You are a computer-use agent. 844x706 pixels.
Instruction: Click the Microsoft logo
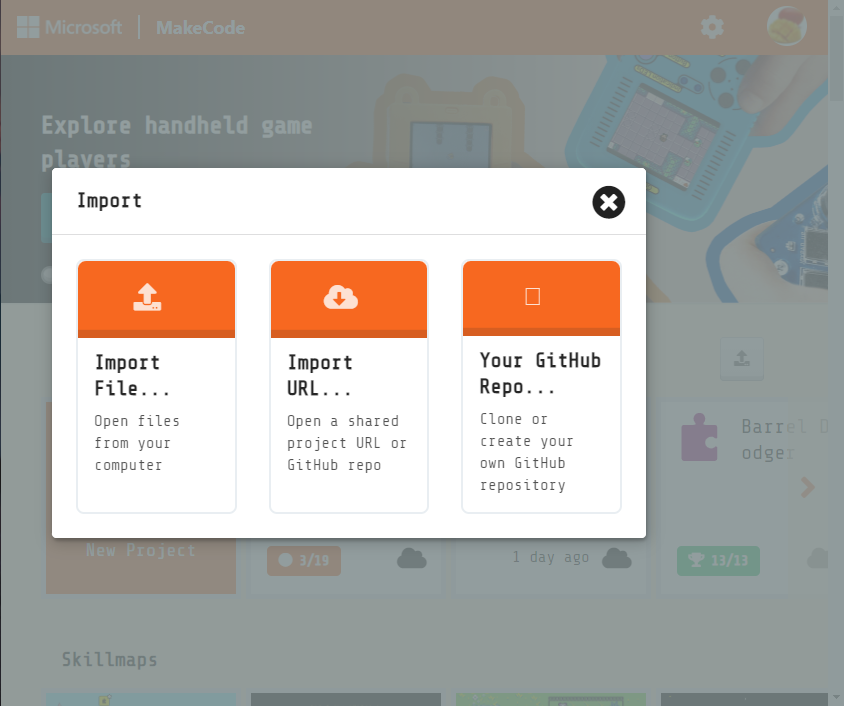coord(69,27)
